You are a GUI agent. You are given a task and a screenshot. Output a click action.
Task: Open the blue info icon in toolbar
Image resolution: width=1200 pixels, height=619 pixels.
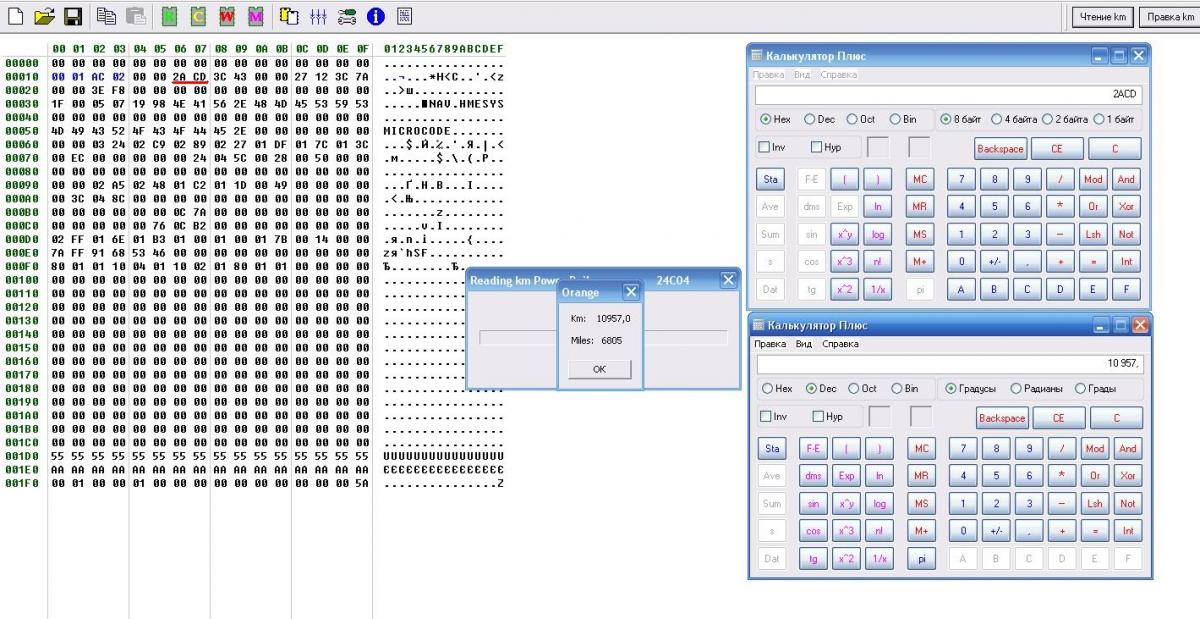click(x=376, y=16)
